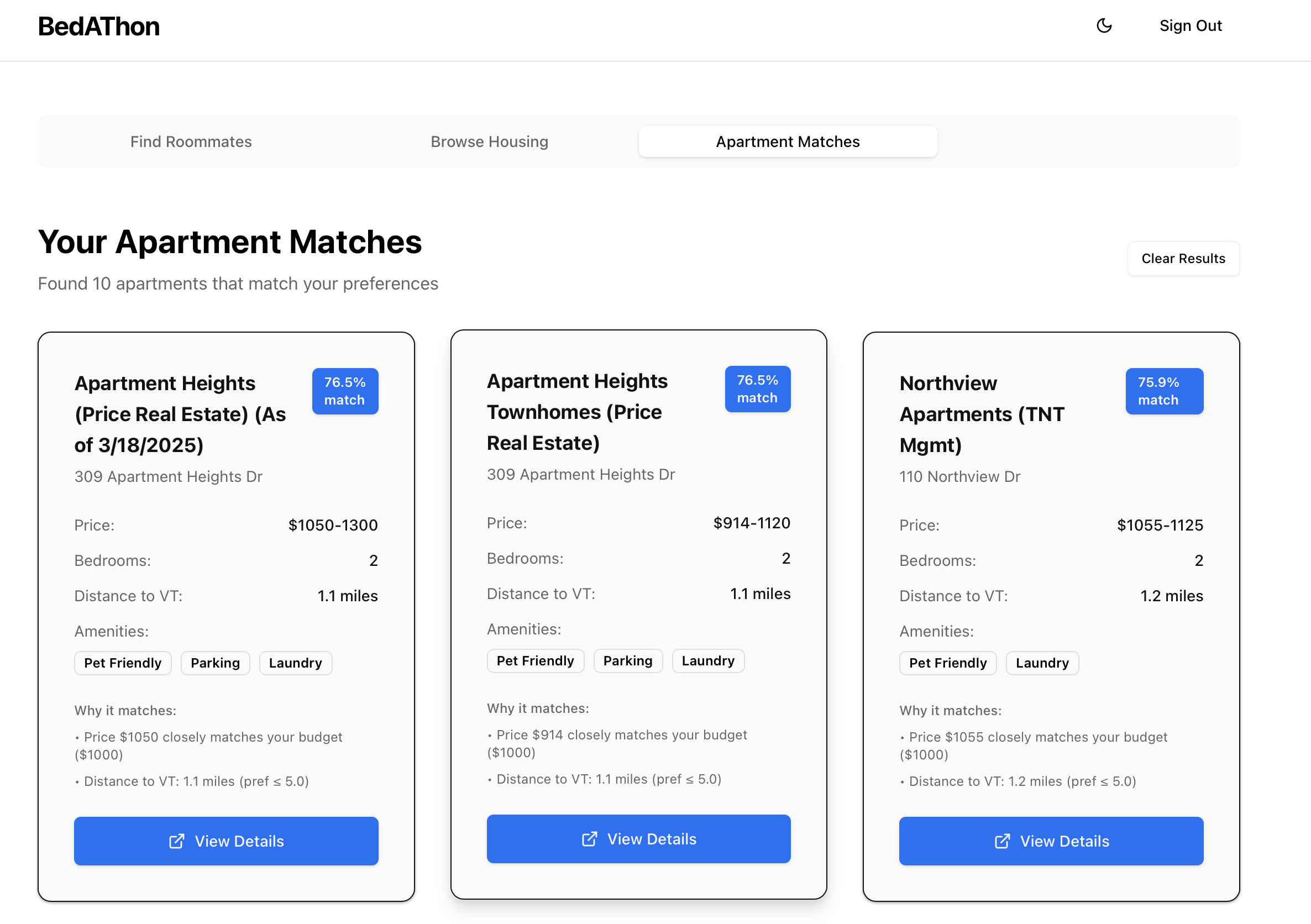Click the Pet Friendly tag on Northview card

pos(947,663)
